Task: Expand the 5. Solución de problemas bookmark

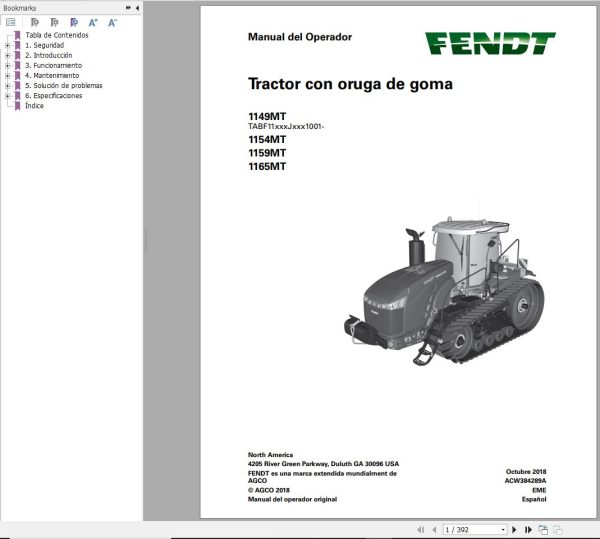Action: click(x=7, y=86)
